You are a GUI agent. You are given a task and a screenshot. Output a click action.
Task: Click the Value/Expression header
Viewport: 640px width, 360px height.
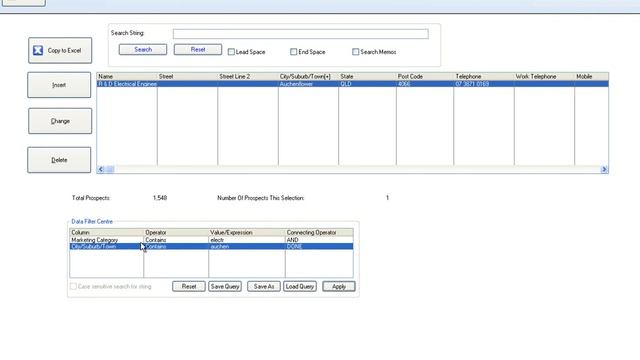click(x=247, y=232)
